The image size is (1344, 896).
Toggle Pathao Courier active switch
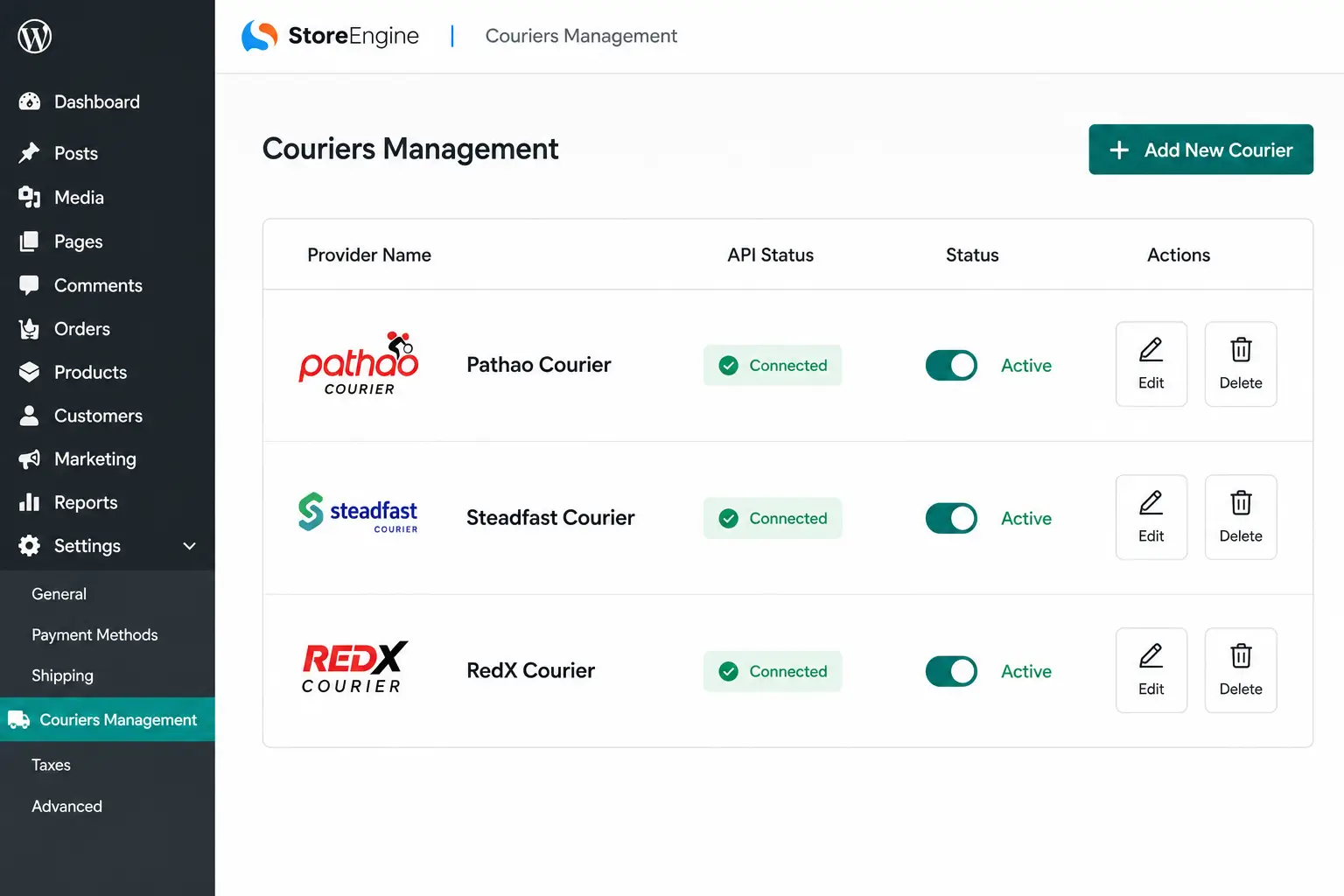pos(951,365)
